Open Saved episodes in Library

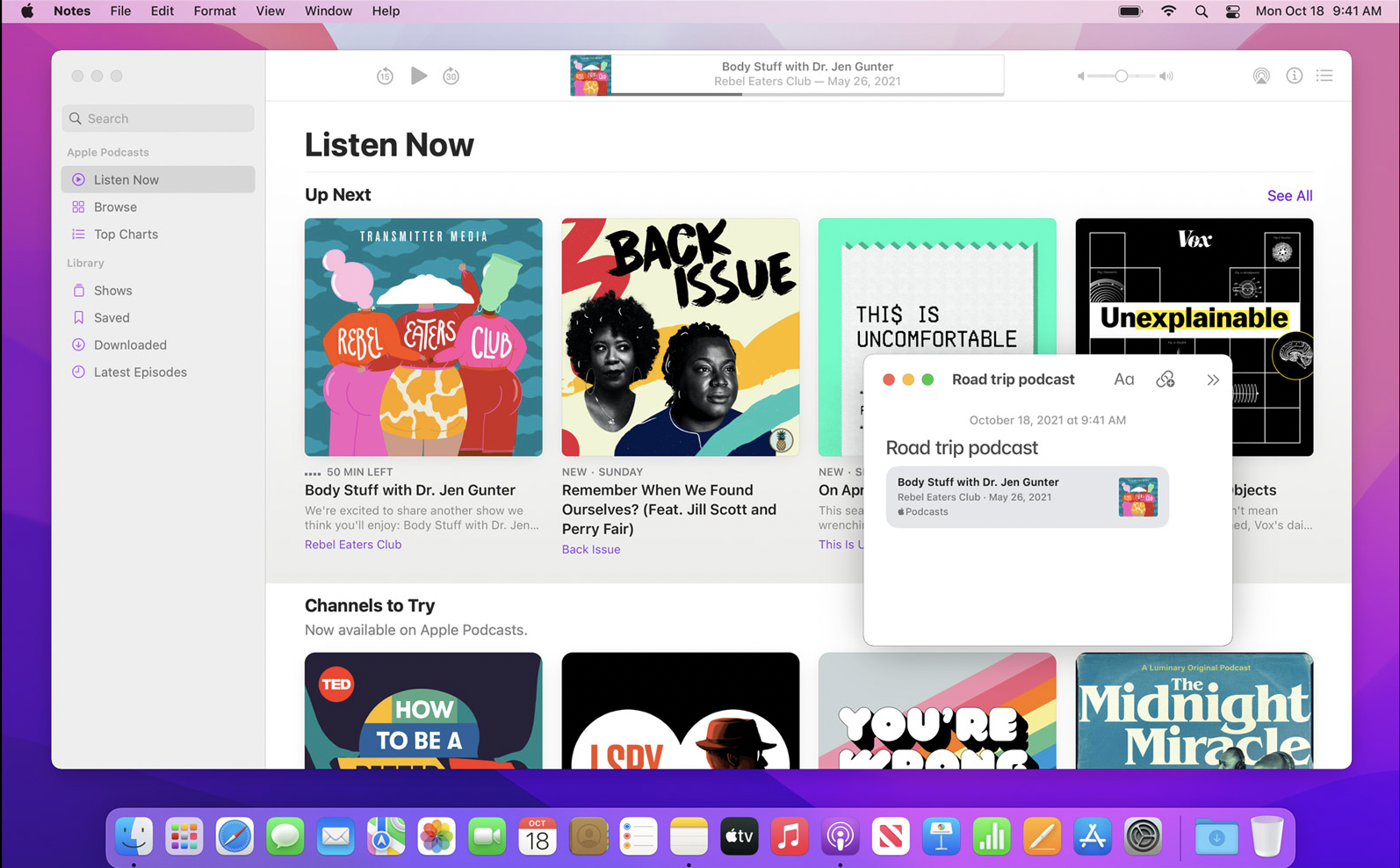click(158, 318)
